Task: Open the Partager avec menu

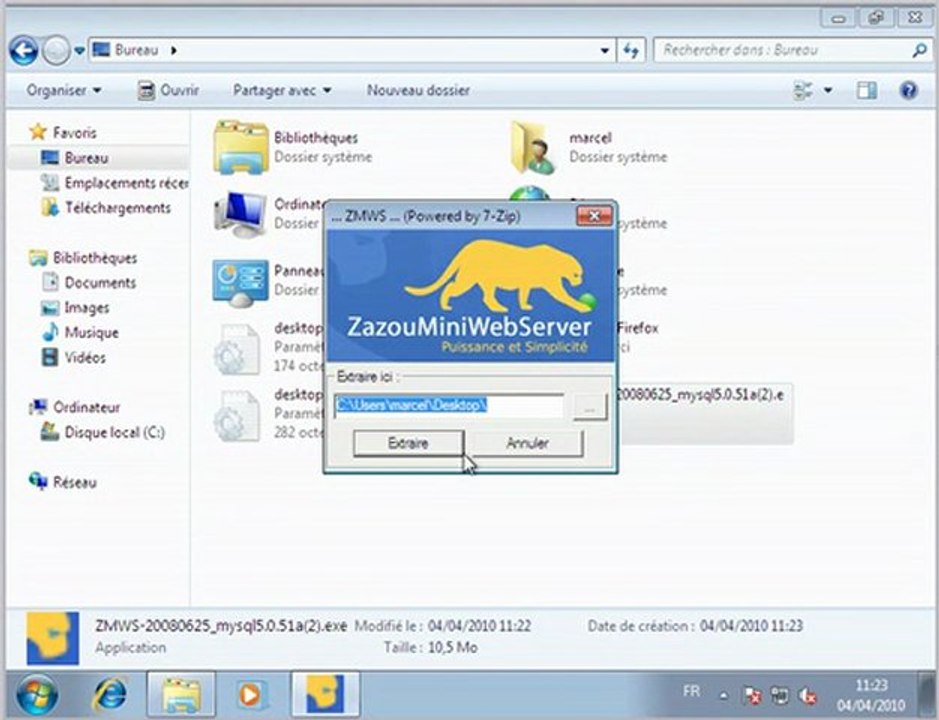Action: pos(281,90)
